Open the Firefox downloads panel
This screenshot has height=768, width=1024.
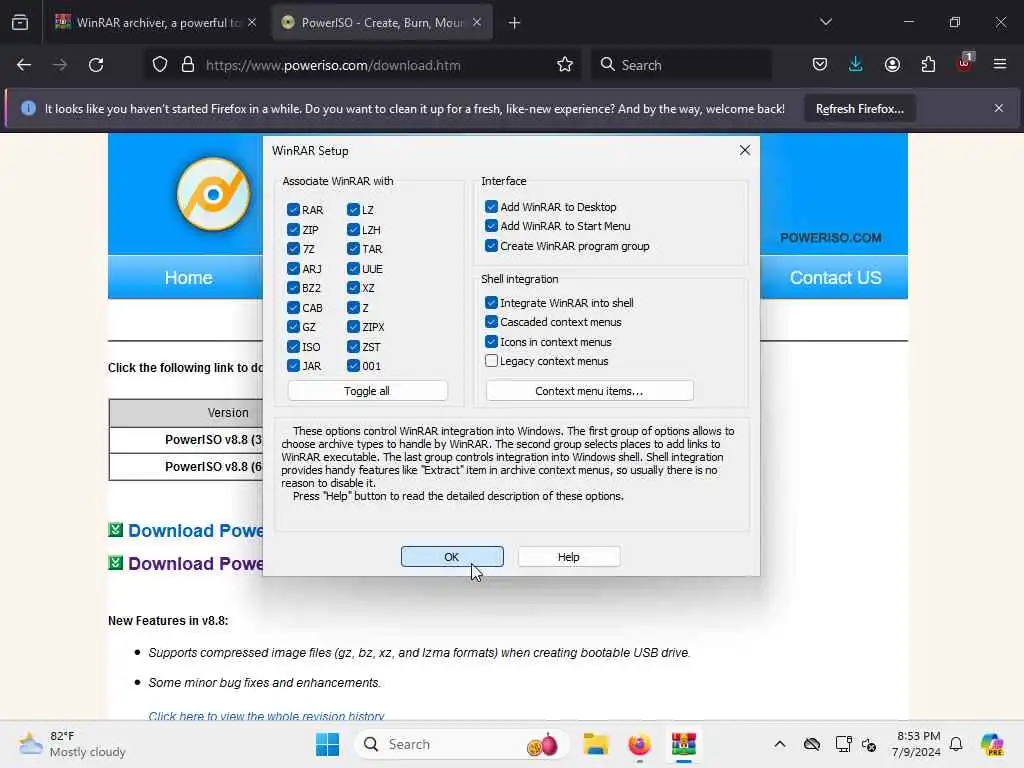856,65
